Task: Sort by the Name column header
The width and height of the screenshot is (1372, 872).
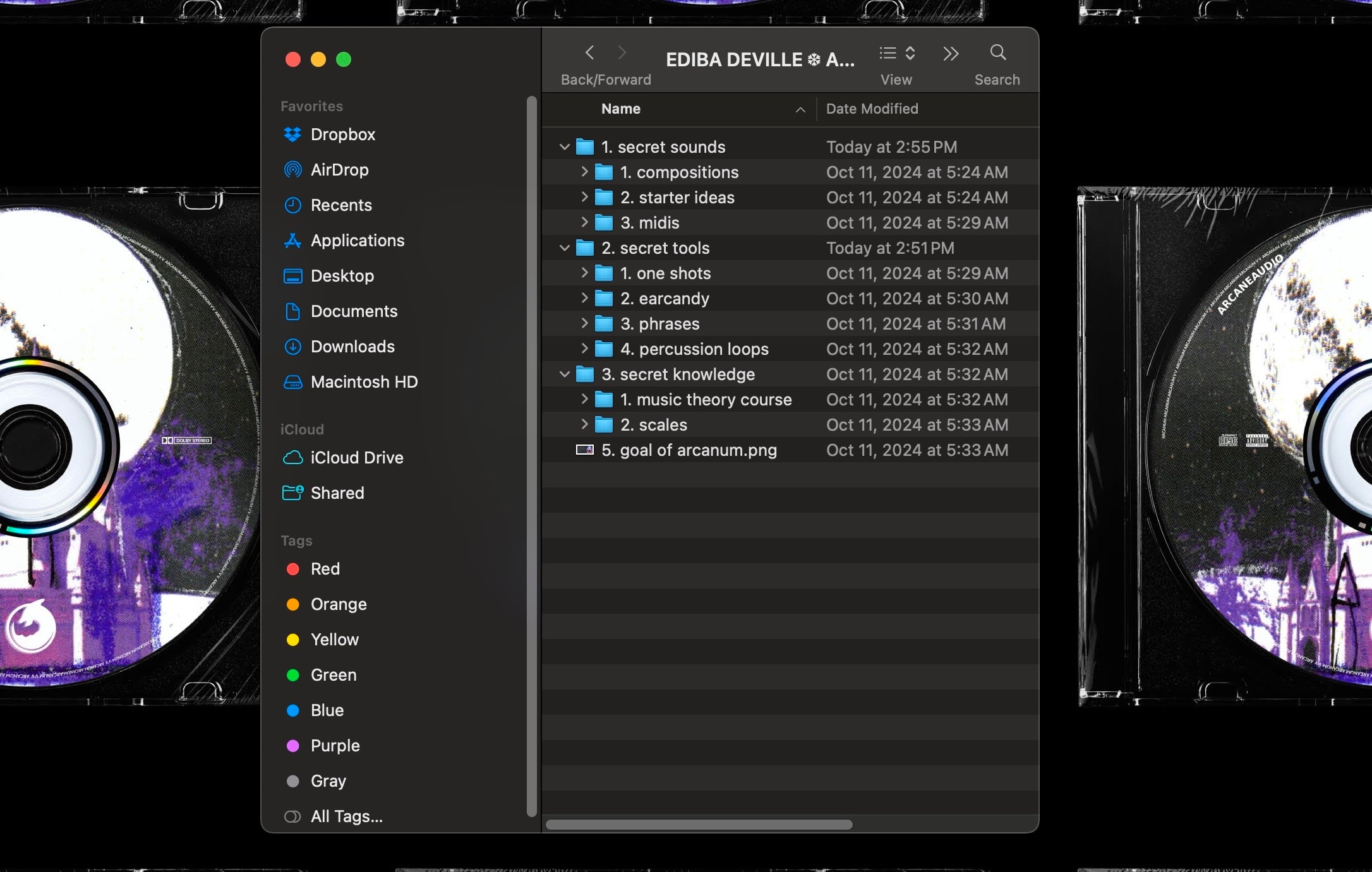Action: point(621,109)
